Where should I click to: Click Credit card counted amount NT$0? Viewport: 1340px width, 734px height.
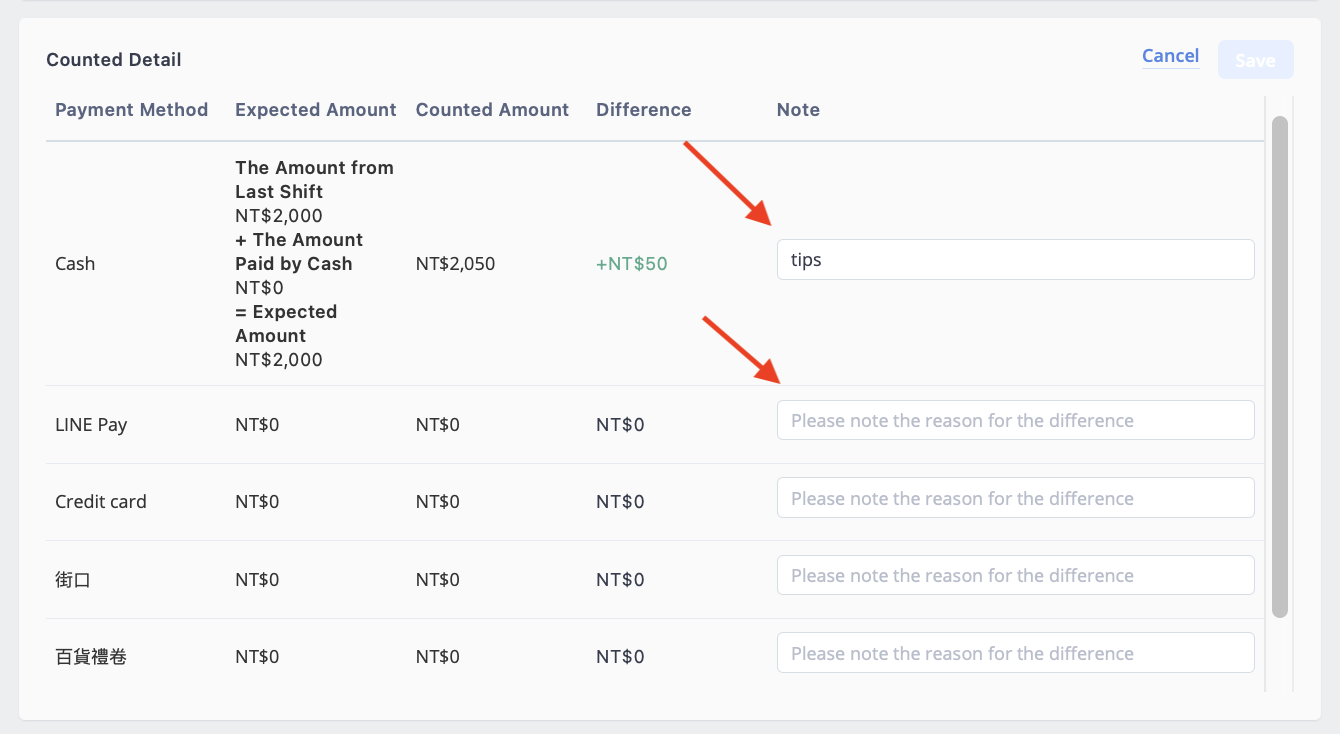[438, 502]
